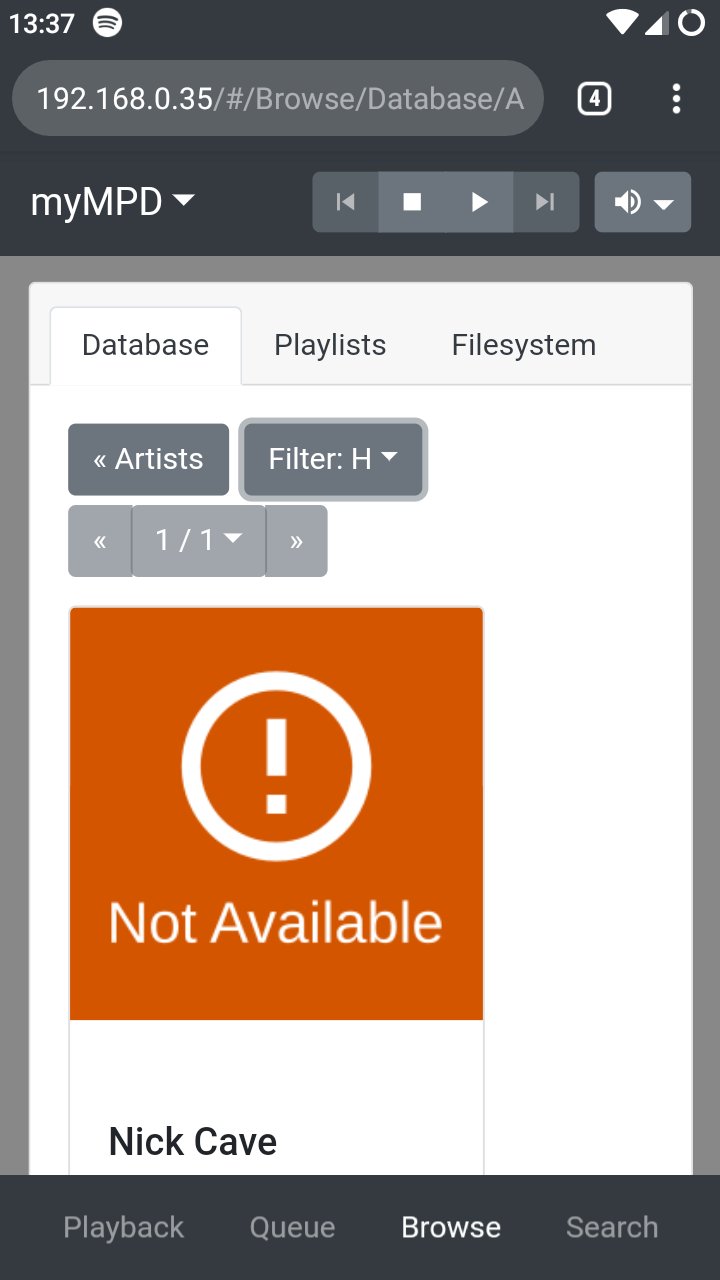The height and width of the screenshot is (1280, 720).
Task: Go to previous page with « button
Action: tap(100, 541)
